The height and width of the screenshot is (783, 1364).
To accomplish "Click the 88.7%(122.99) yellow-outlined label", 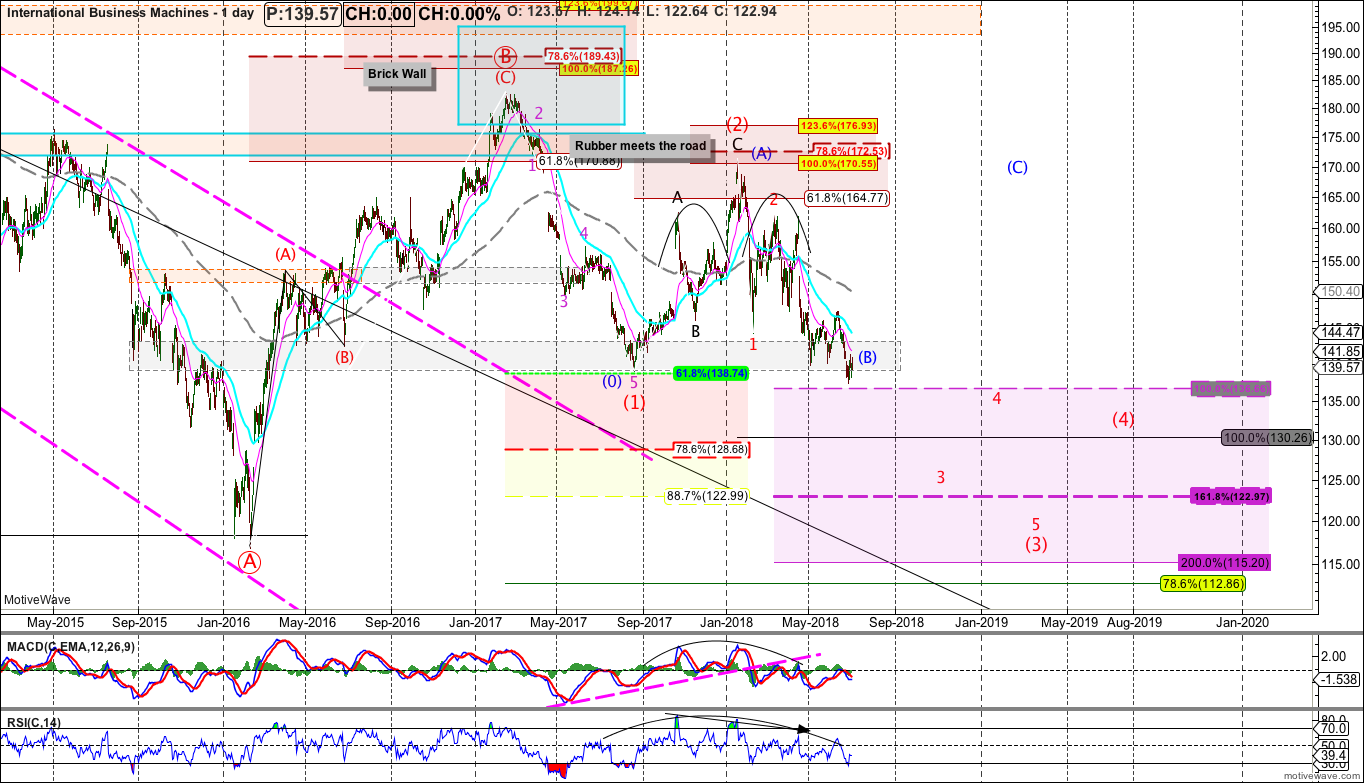I will 707,496.
